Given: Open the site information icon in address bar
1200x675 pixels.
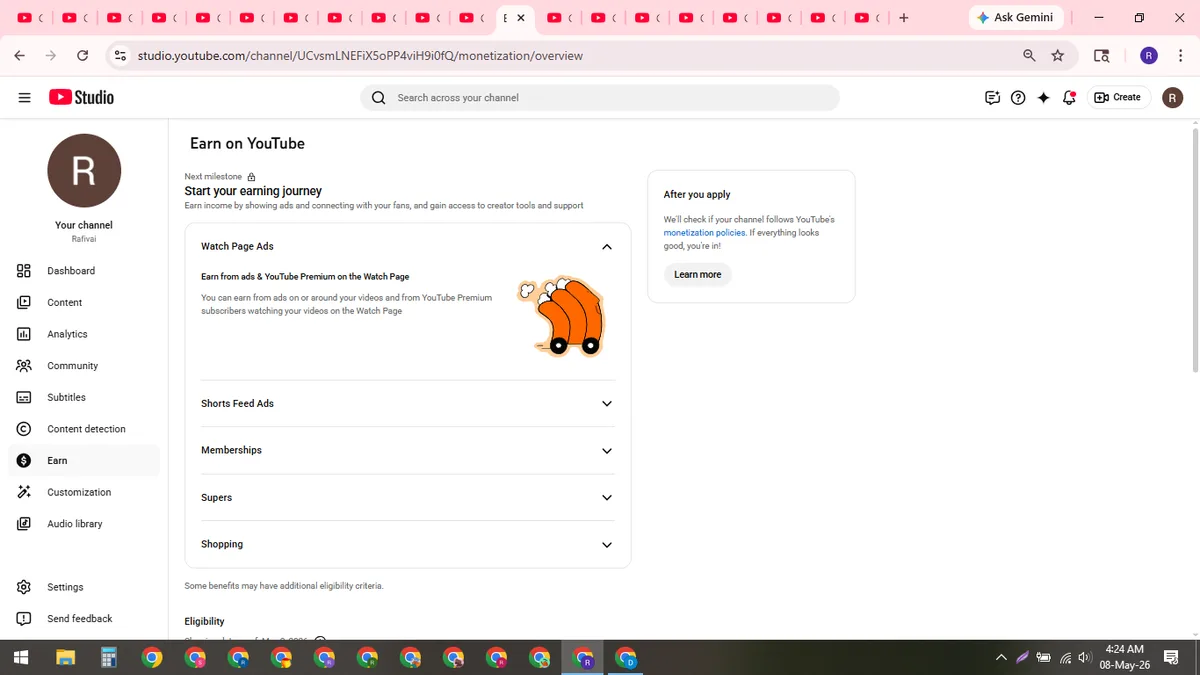Looking at the screenshot, I should point(121,56).
